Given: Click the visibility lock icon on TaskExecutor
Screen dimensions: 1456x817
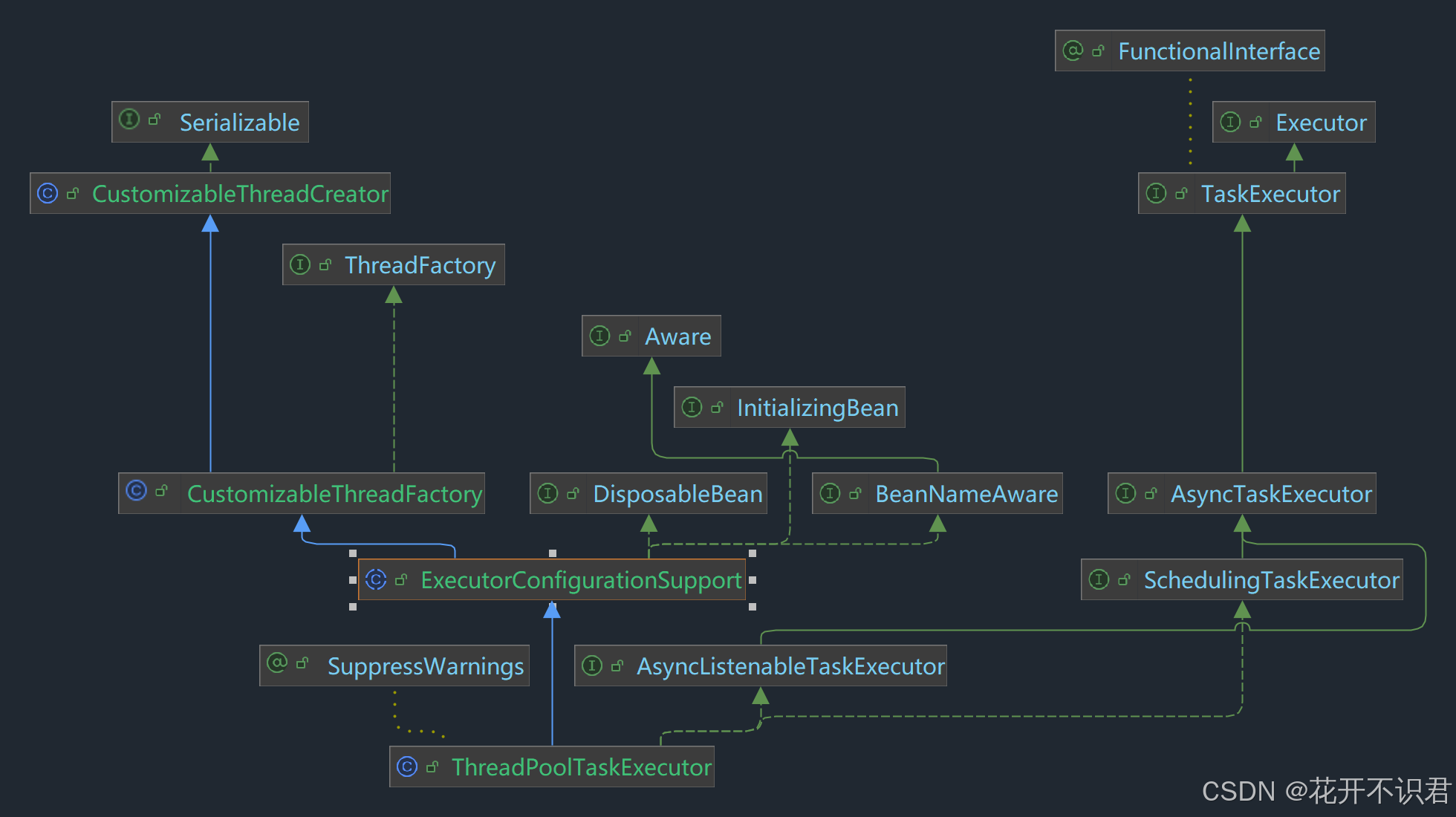Looking at the screenshot, I should [1181, 193].
